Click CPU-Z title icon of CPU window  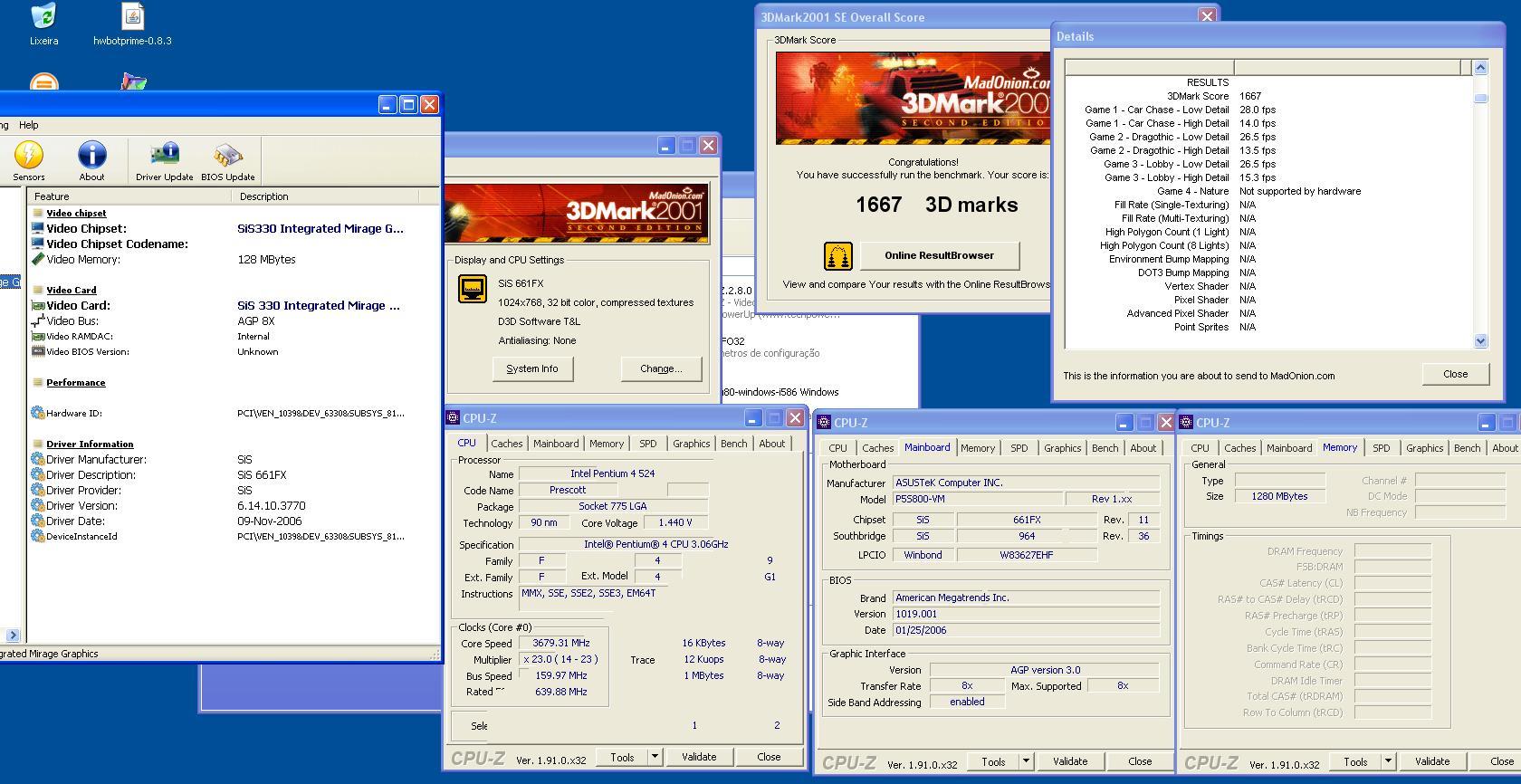(x=454, y=417)
